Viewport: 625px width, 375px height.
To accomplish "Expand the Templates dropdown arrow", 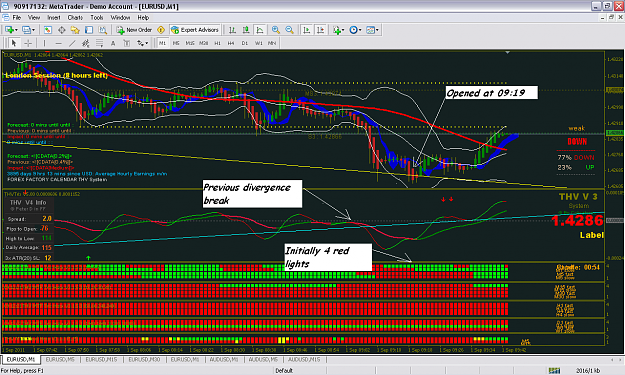I will [377, 30].
